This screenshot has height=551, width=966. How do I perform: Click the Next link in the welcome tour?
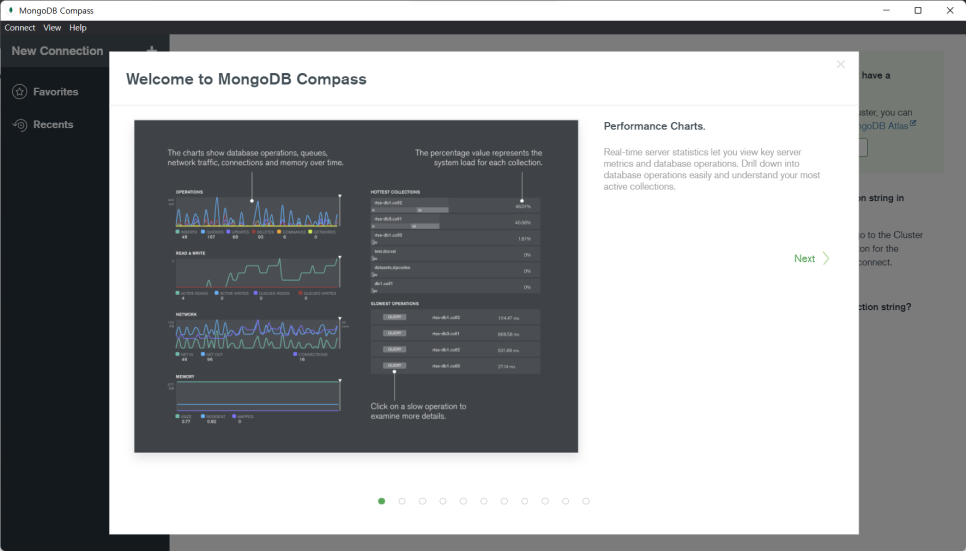coord(804,258)
